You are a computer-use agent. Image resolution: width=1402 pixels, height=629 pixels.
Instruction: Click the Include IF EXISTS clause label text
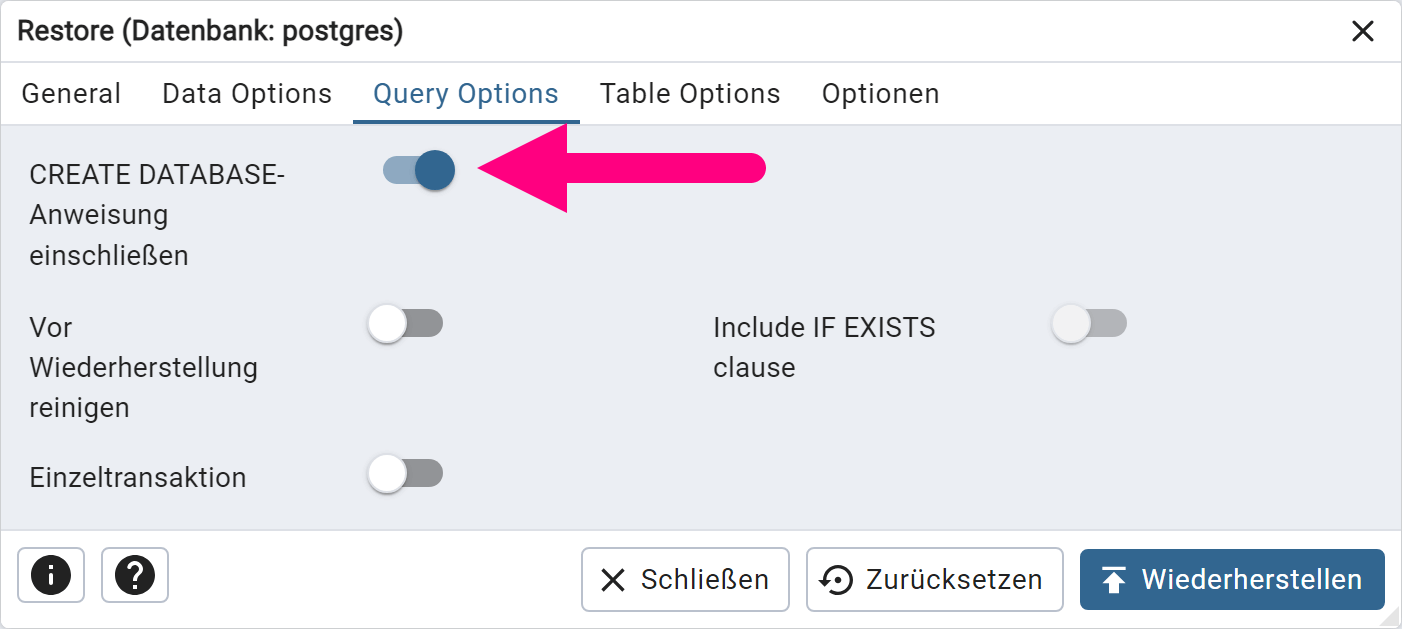point(824,347)
